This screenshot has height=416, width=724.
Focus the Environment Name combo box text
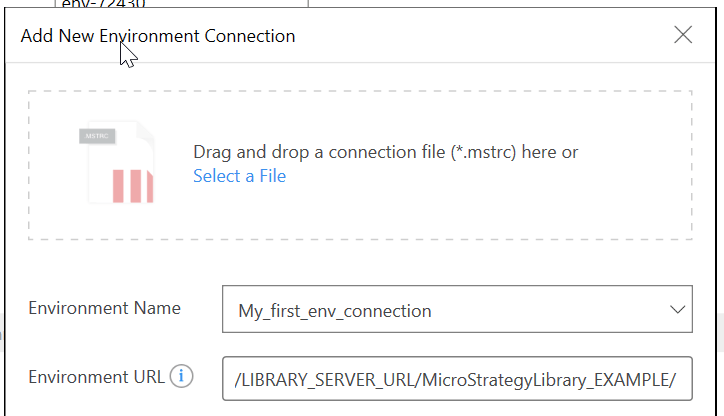[457, 309]
